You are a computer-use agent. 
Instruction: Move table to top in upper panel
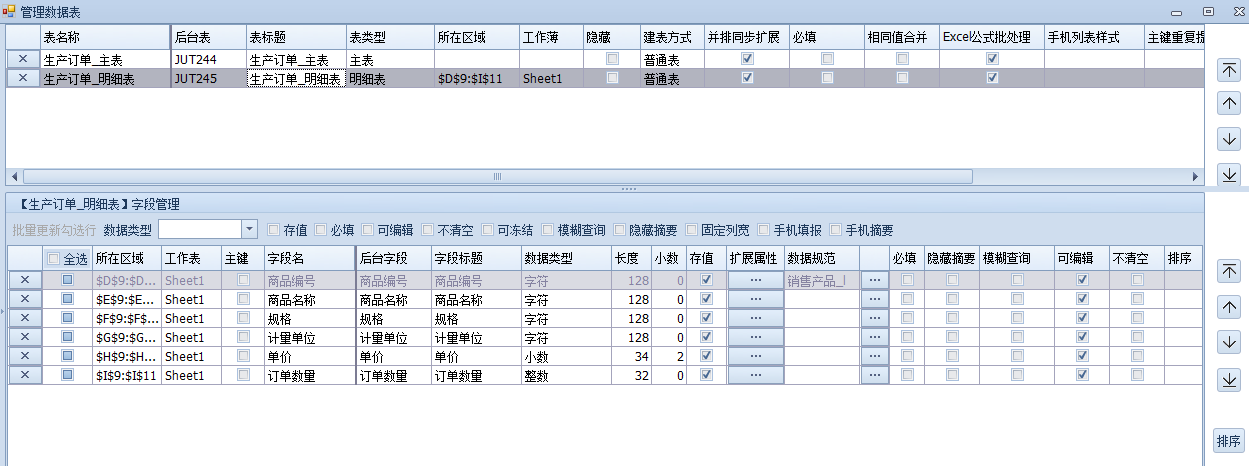coord(1230,70)
